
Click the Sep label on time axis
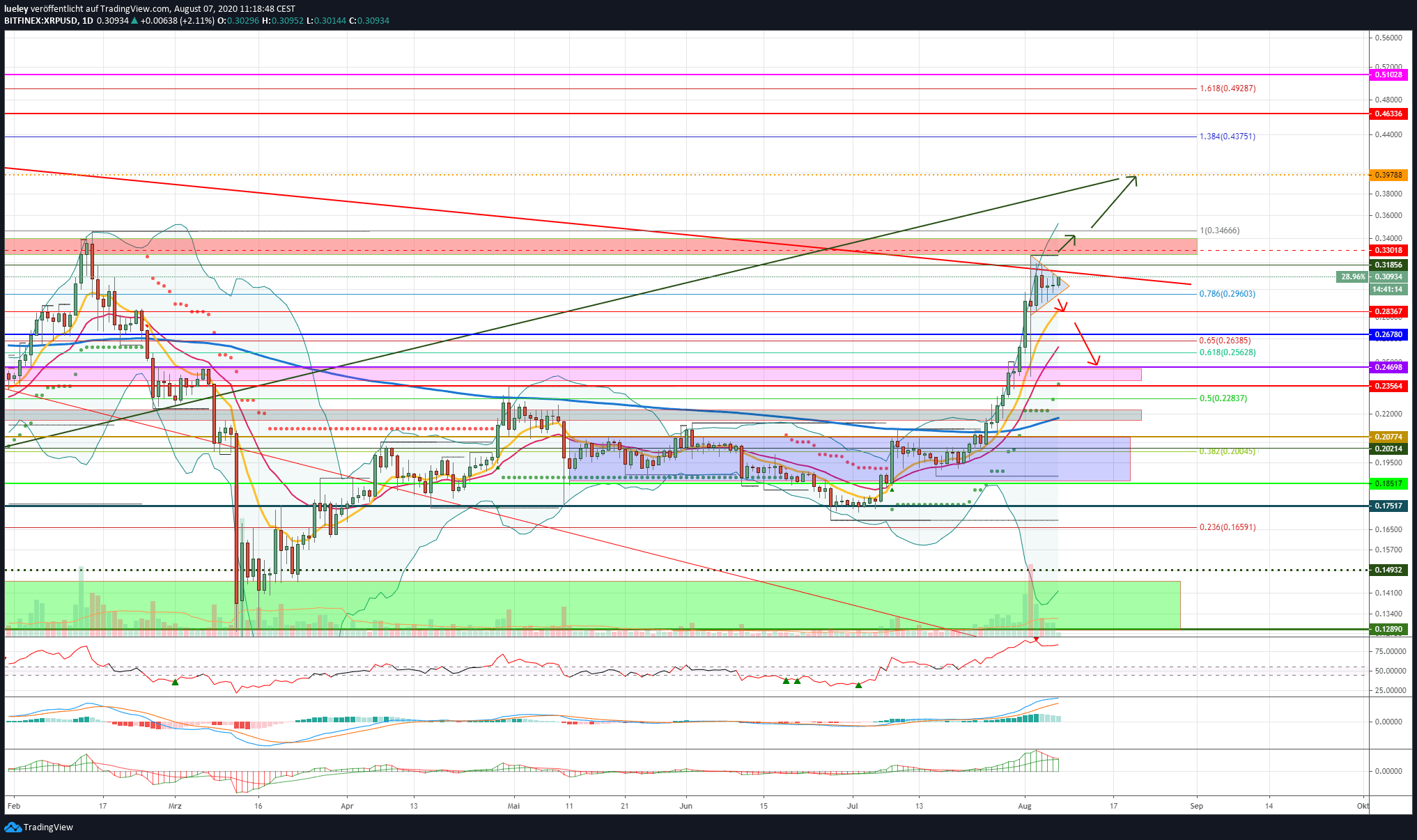1197,806
